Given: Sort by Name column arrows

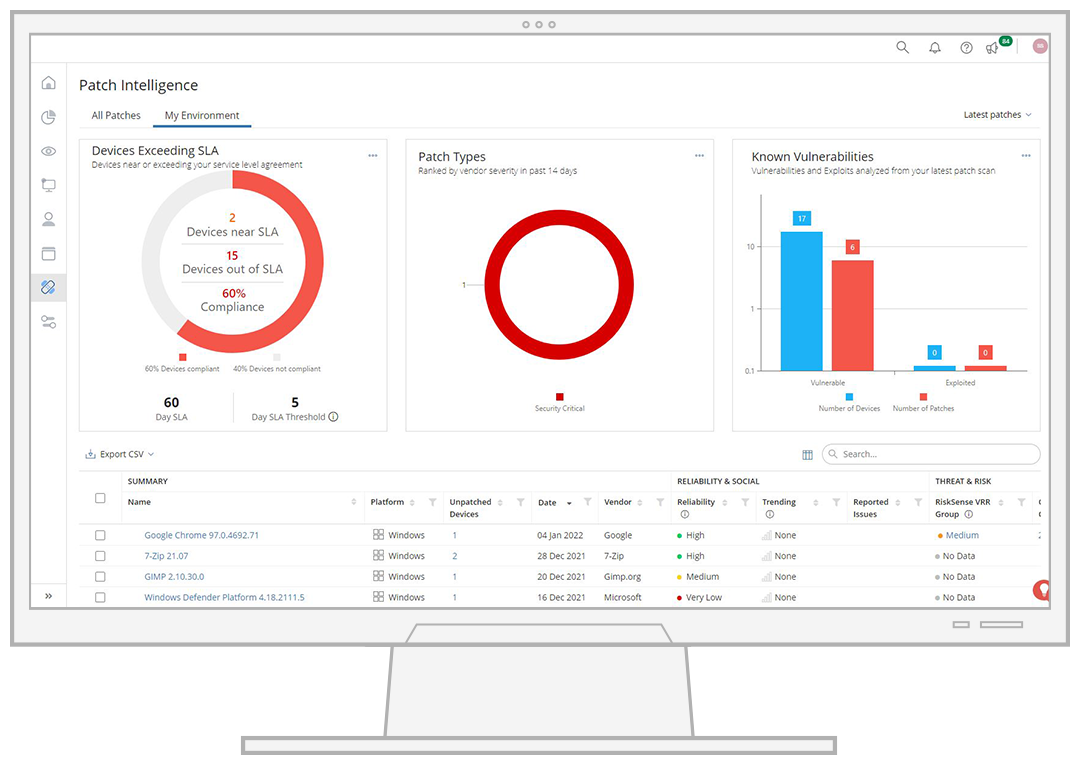Looking at the screenshot, I should (353, 502).
